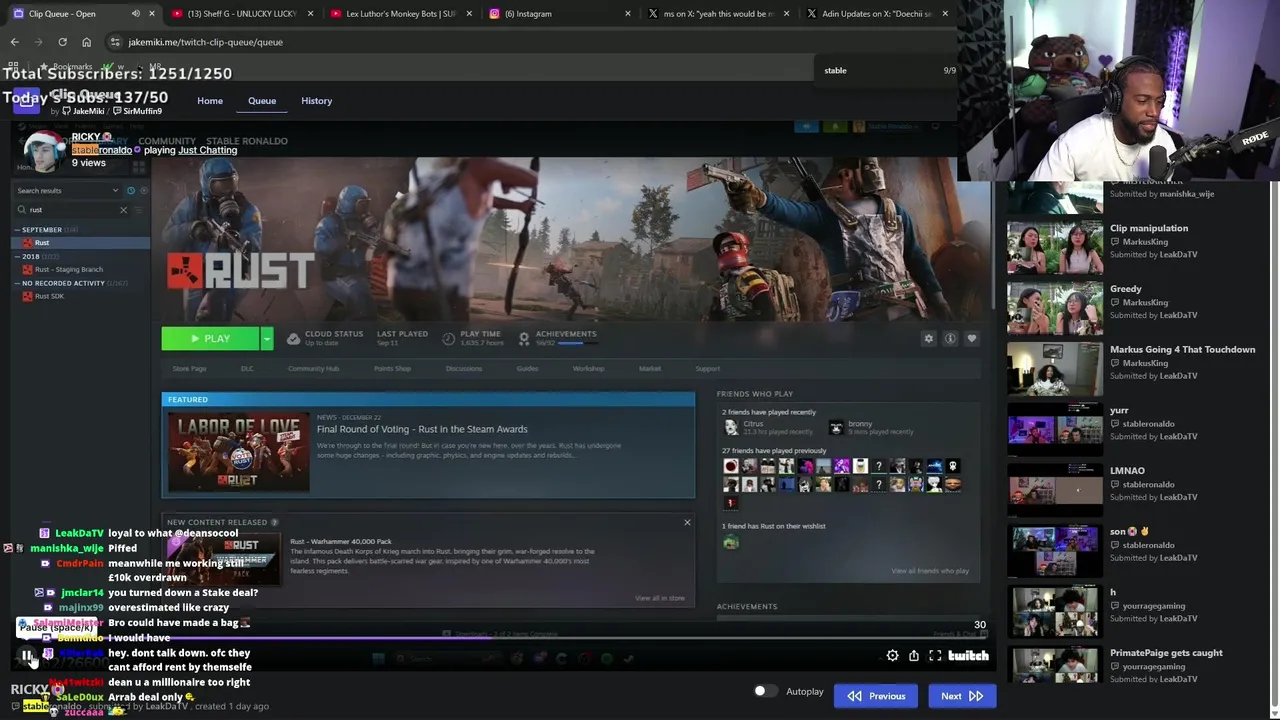Click the Clip Queue logo icon
Image resolution: width=1280 pixels, height=720 pixels.
[x=27, y=98]
